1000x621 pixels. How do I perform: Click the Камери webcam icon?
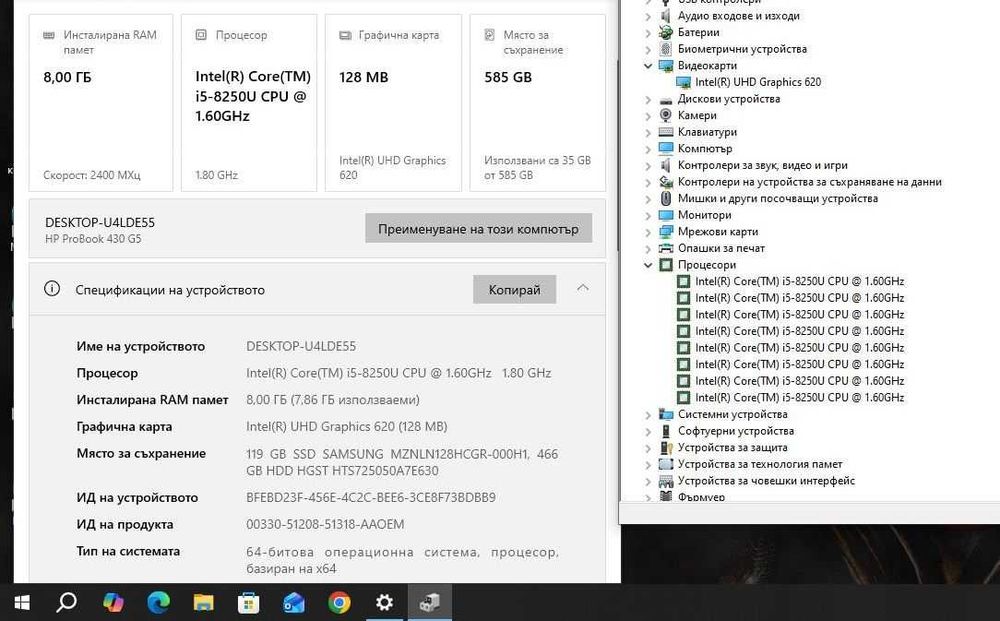click(x=666, y=115)
